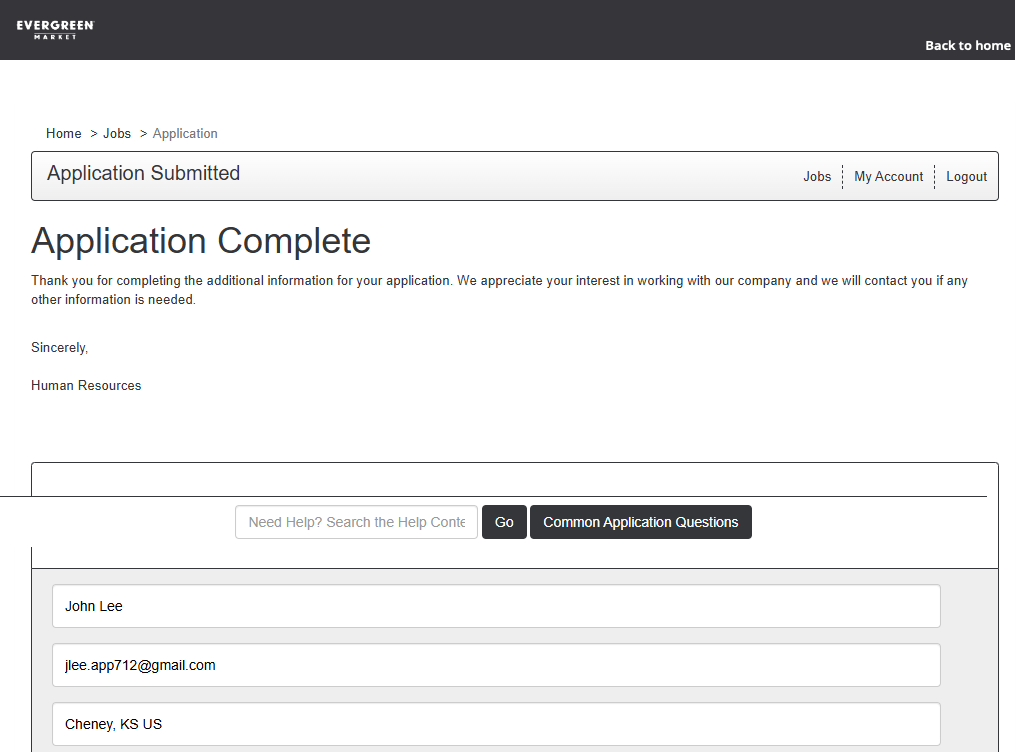Click the Application Complete heading
Viewport: 1030px width, 752px height.
(201, 241)
